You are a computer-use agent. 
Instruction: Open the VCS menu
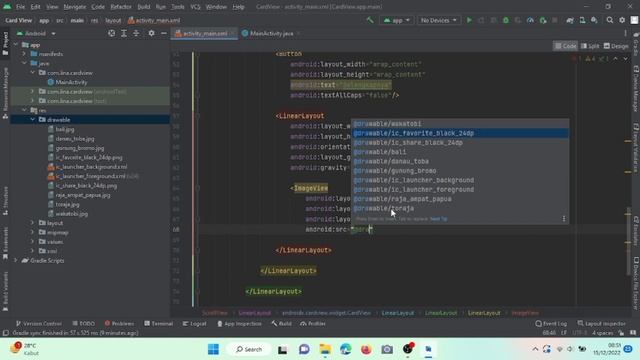pos(195,7)
